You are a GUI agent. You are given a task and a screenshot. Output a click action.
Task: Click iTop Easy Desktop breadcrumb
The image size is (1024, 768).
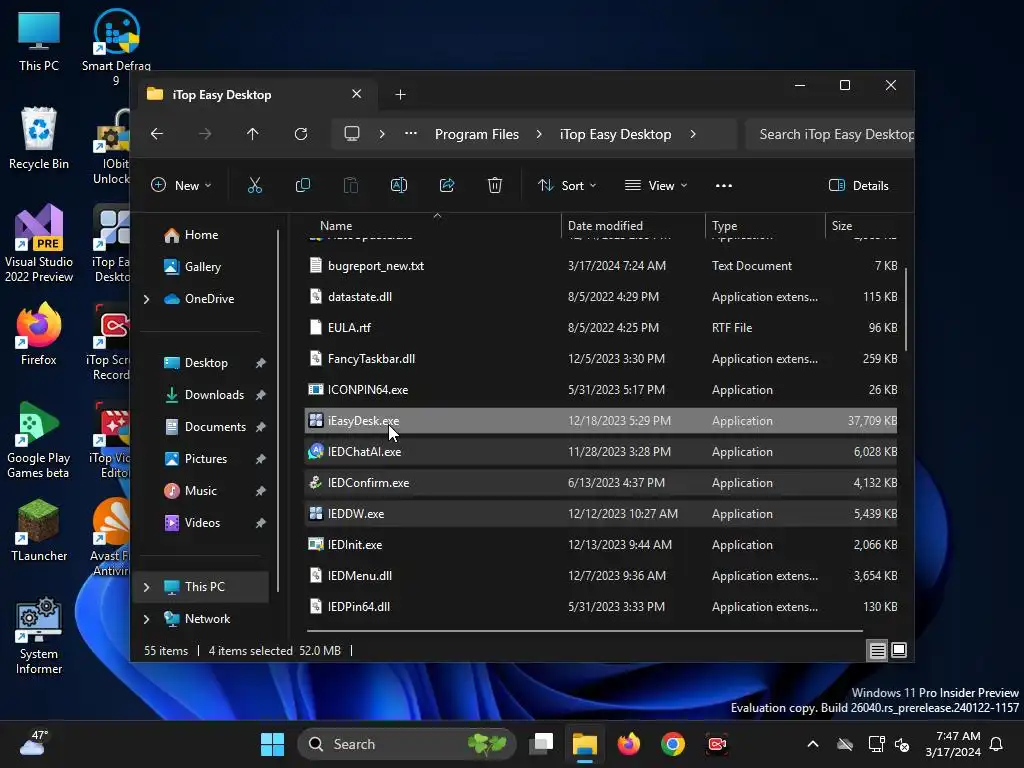[615, 134]
